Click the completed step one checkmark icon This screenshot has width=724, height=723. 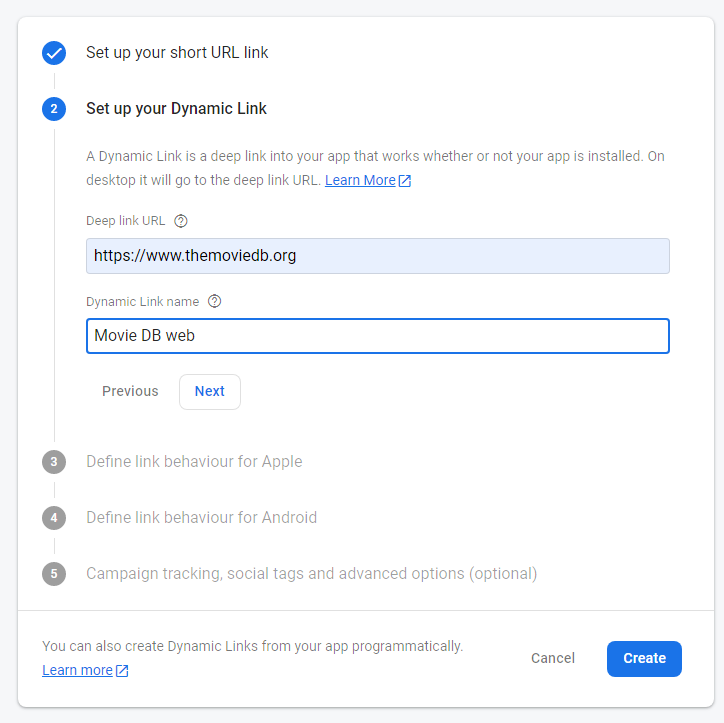pos(54,53)
